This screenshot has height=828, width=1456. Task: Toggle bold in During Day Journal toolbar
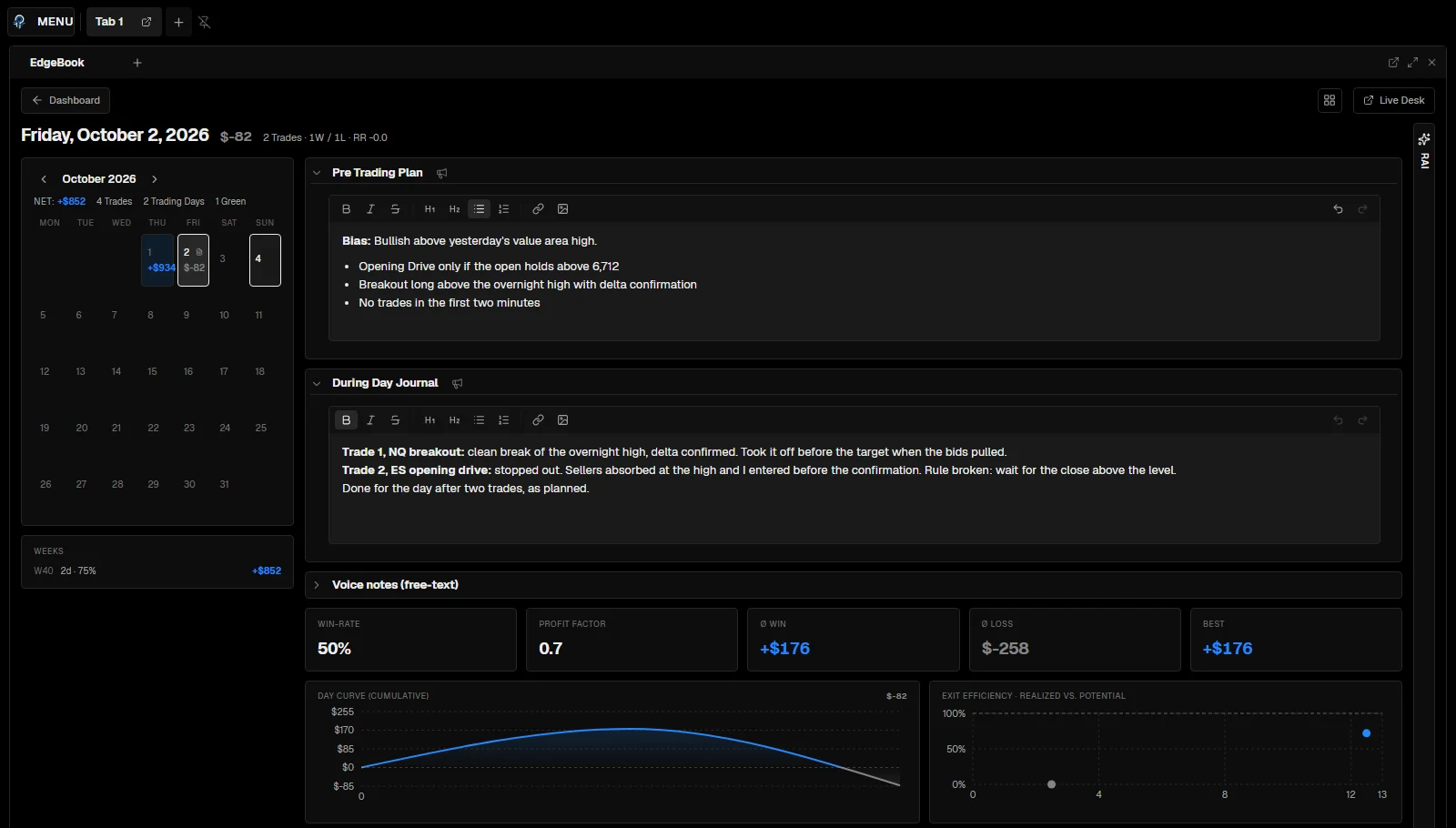[346, 420]
